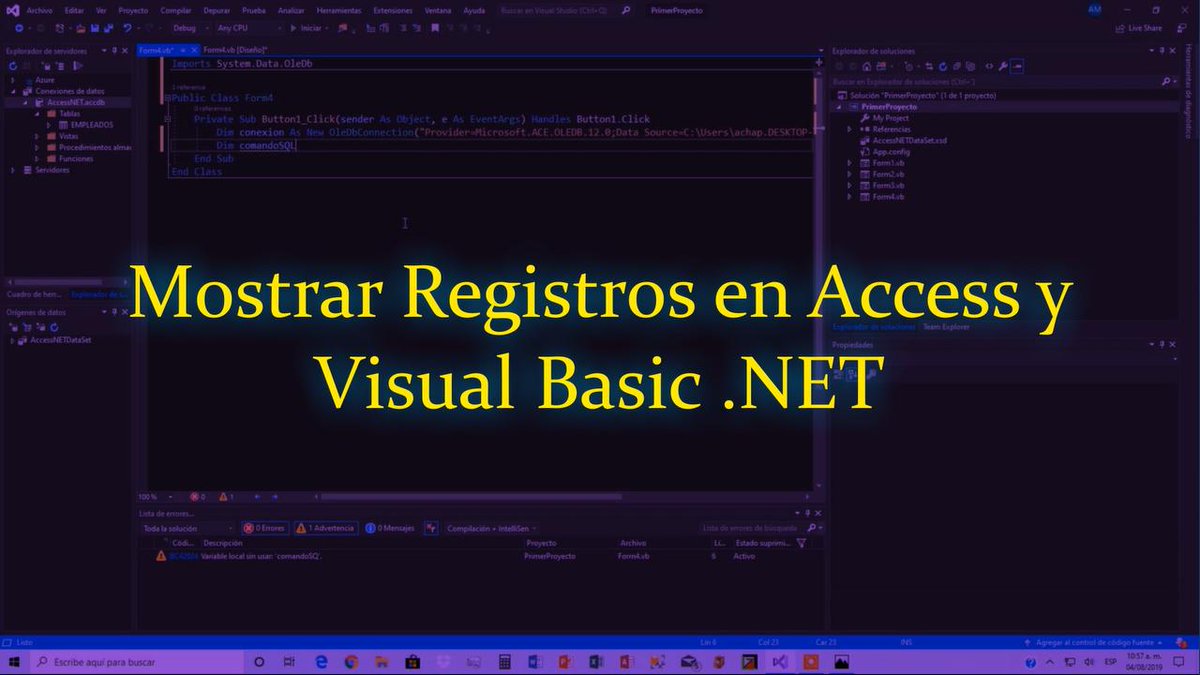
Task: Open the Windows Start menu
Action: [14, 662]
